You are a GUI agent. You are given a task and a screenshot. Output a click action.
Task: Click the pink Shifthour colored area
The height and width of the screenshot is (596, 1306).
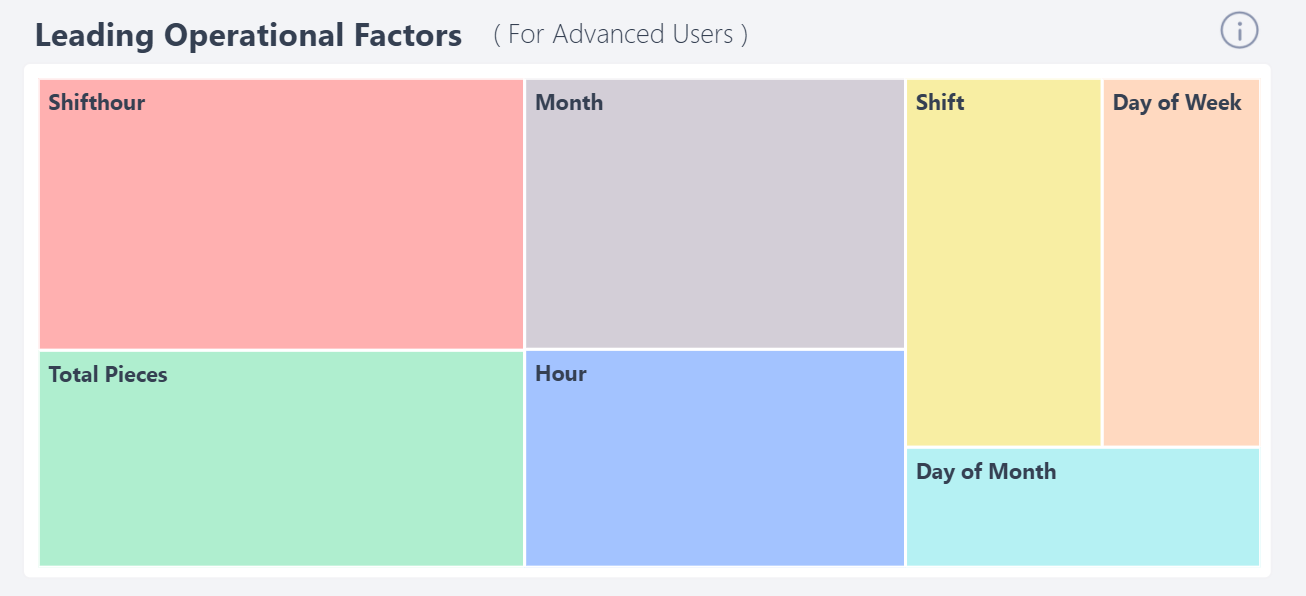click(x=280, y=230)
